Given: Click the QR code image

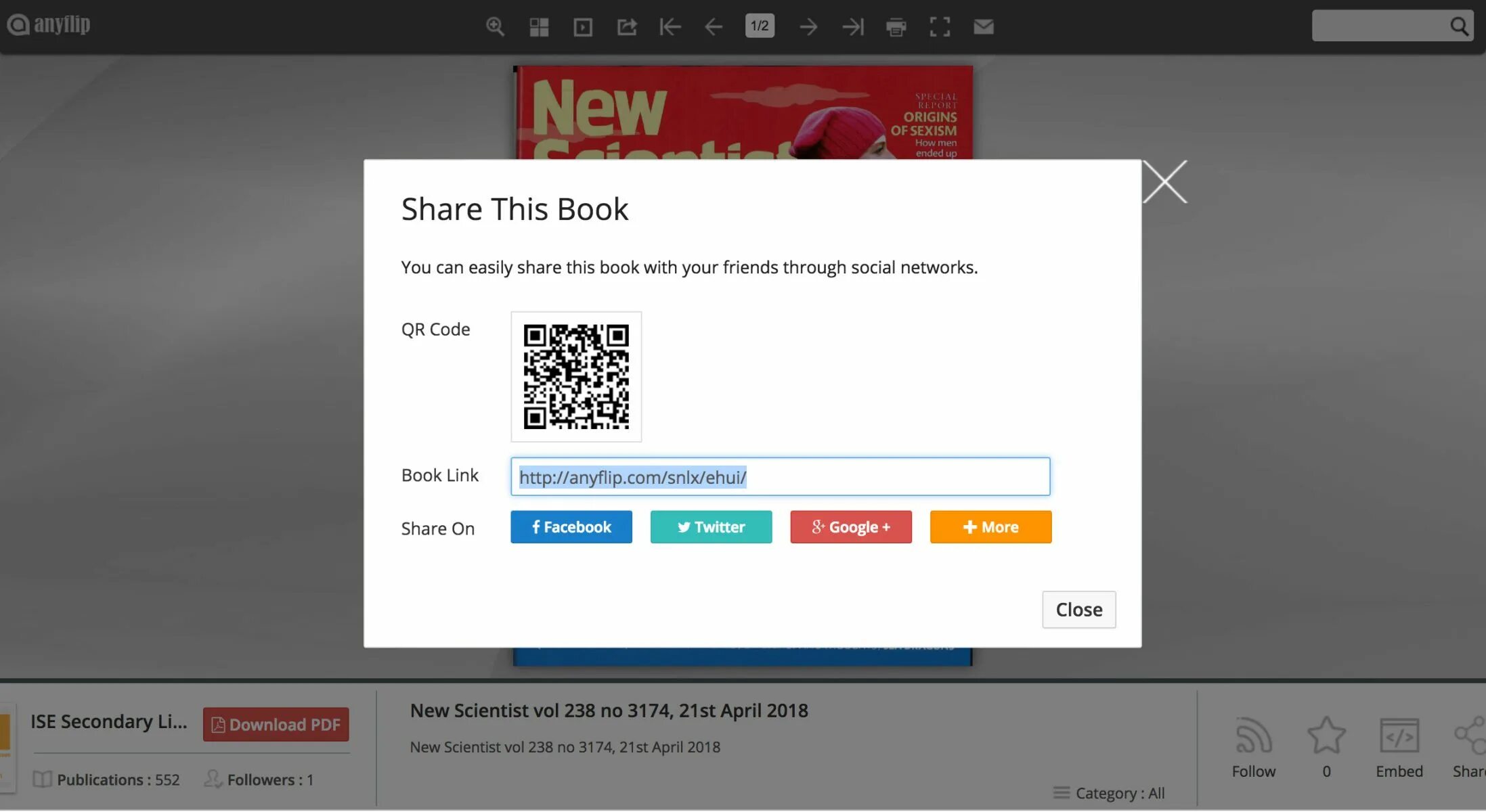Looking at the screenshot, I should pos(576,377).
